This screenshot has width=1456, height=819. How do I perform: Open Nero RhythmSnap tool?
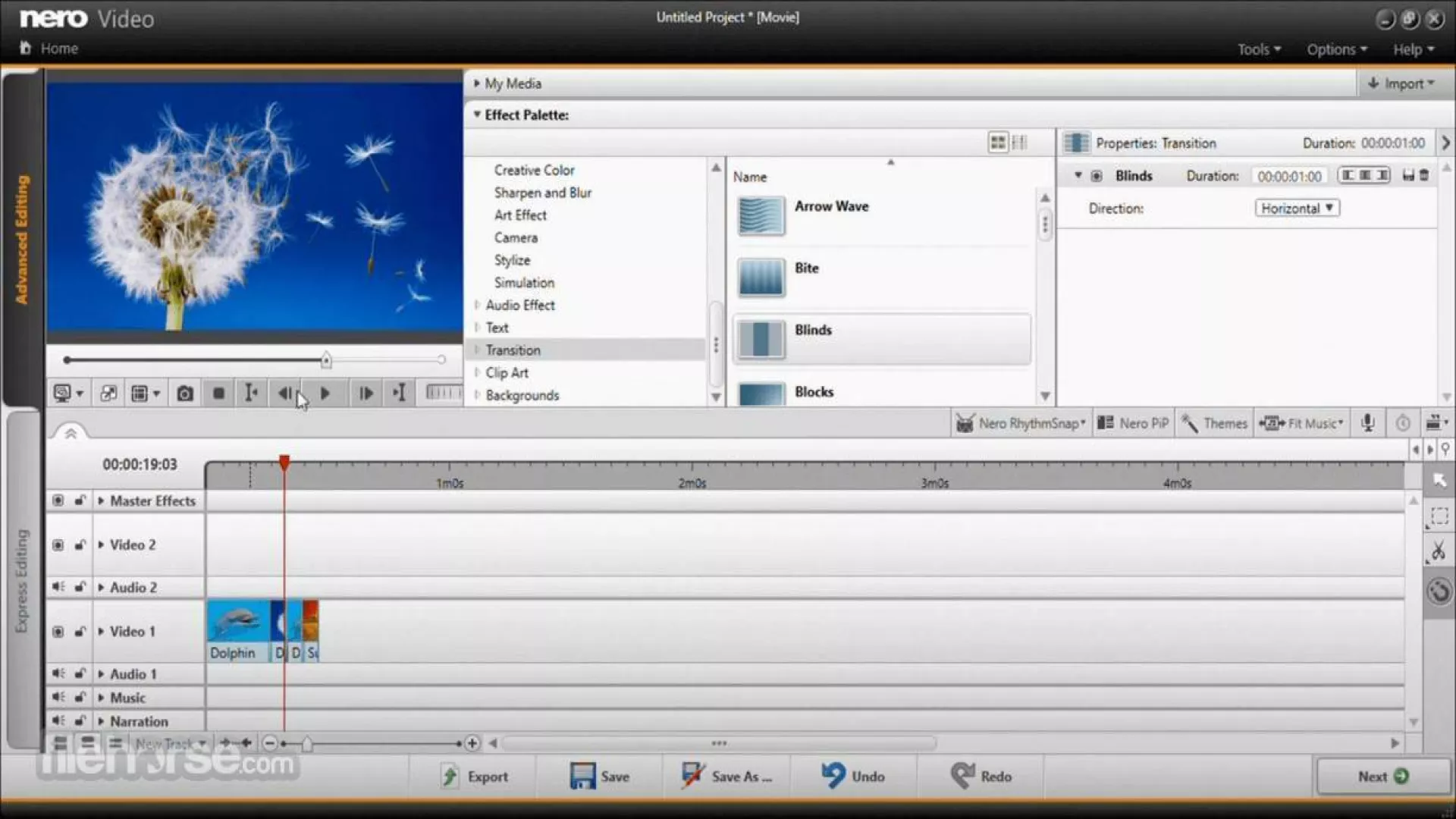point(1021,423)
